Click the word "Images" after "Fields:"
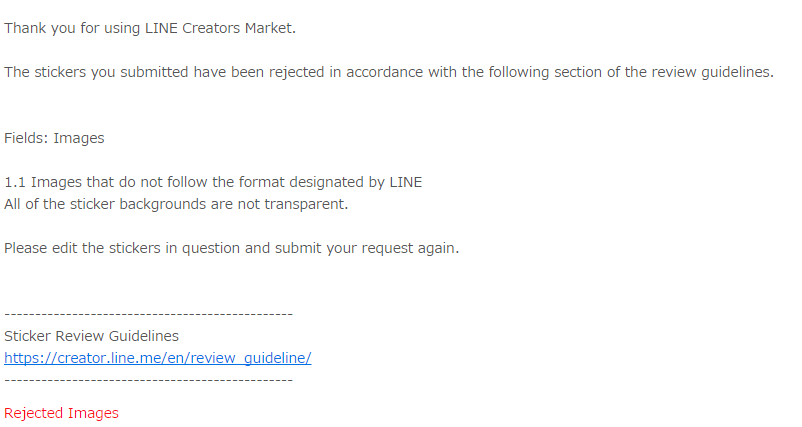Viewport: 802px width, 427px height. tap(79, 138)
